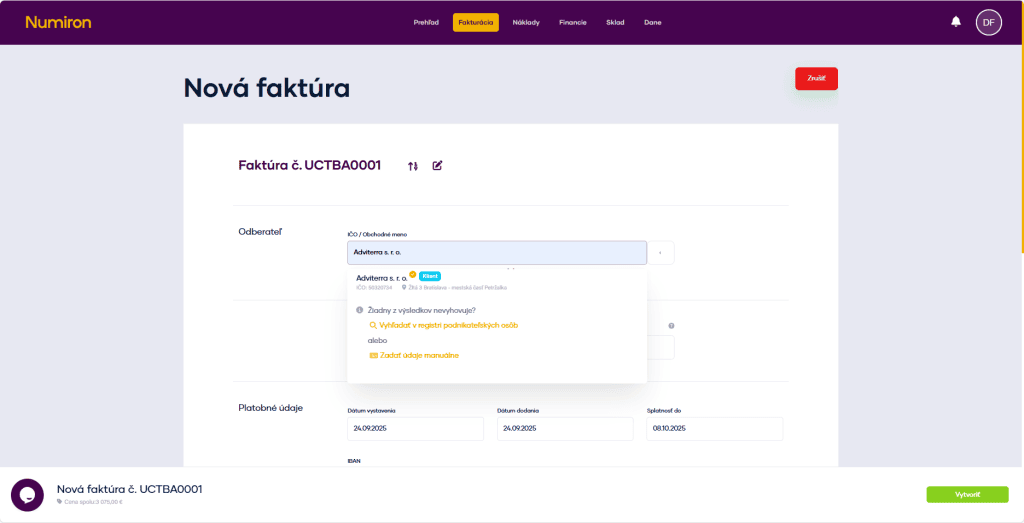Open the DF user avatar menu
Image resolution: width=1024 pixels, height=523 pixels.
point(988,22)
